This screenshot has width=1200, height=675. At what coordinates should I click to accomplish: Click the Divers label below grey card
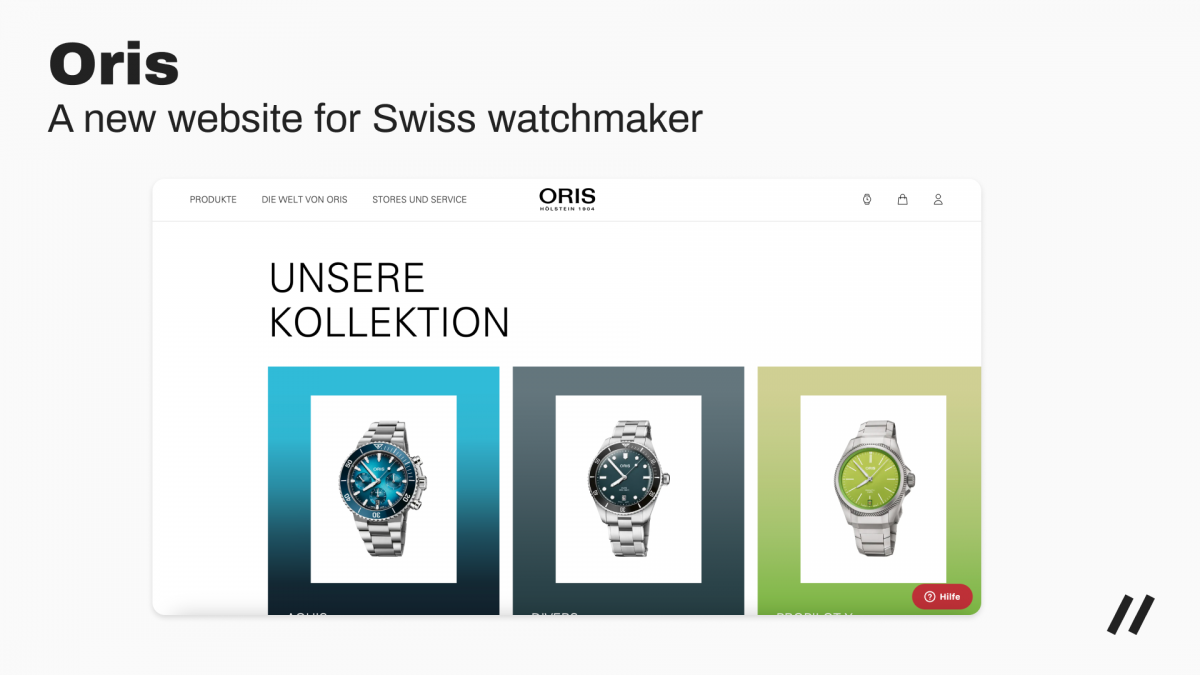tap(555, 613)
